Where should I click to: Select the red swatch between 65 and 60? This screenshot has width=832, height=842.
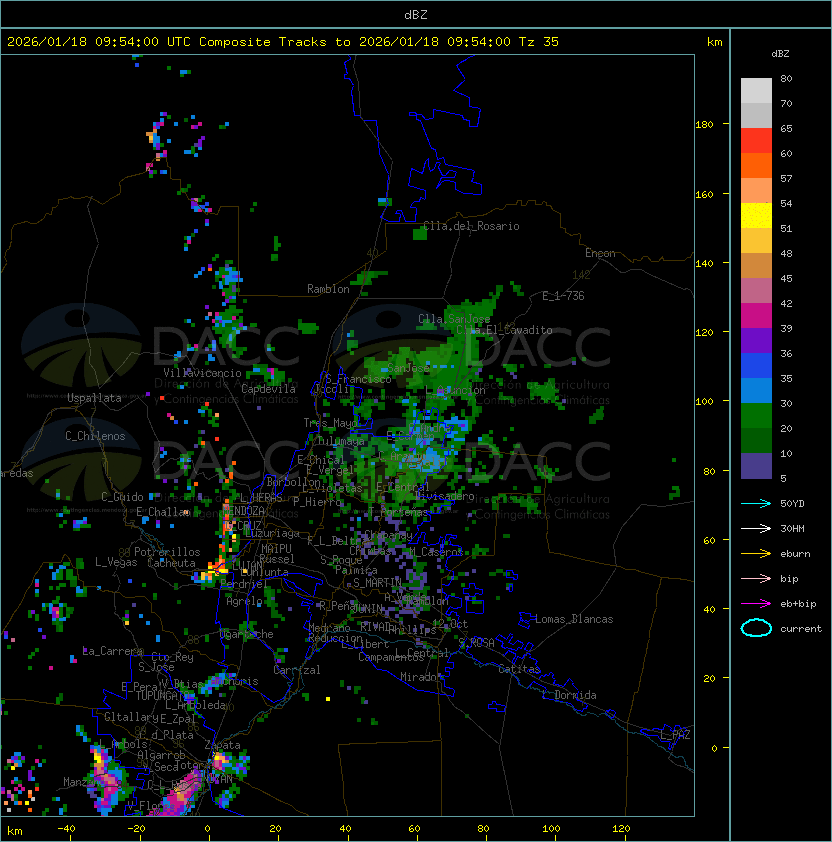coord(756,141)
